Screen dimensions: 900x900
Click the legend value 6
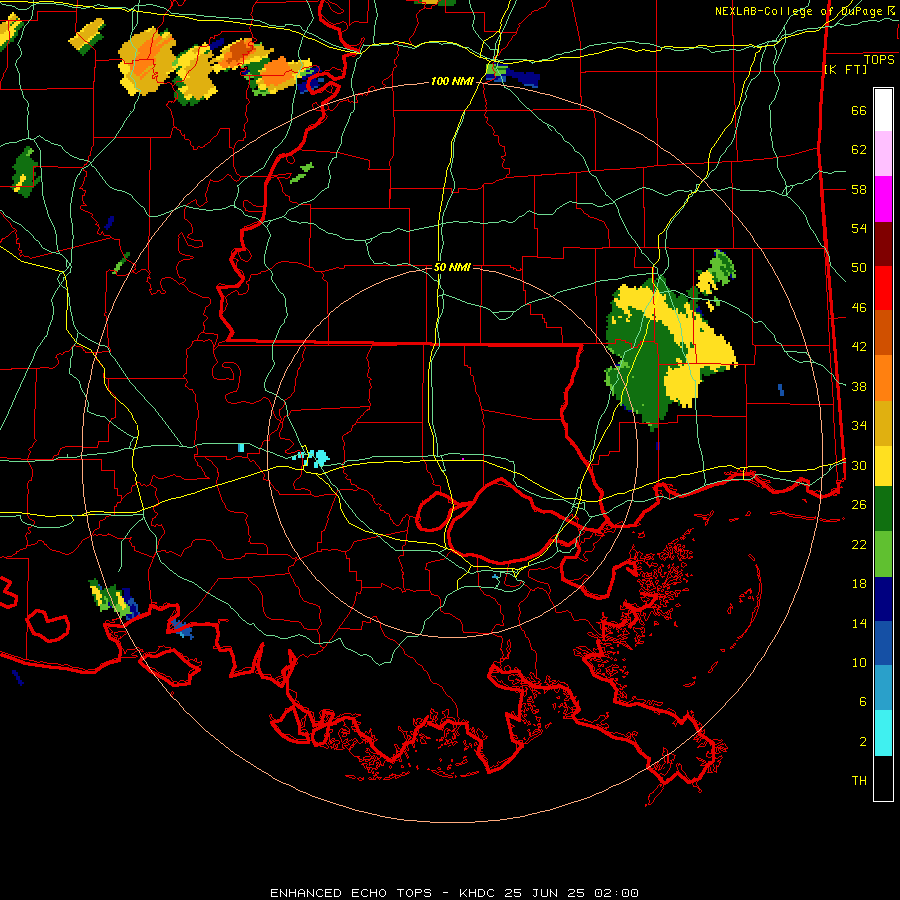pyautogui.click(x=863, y=702)
